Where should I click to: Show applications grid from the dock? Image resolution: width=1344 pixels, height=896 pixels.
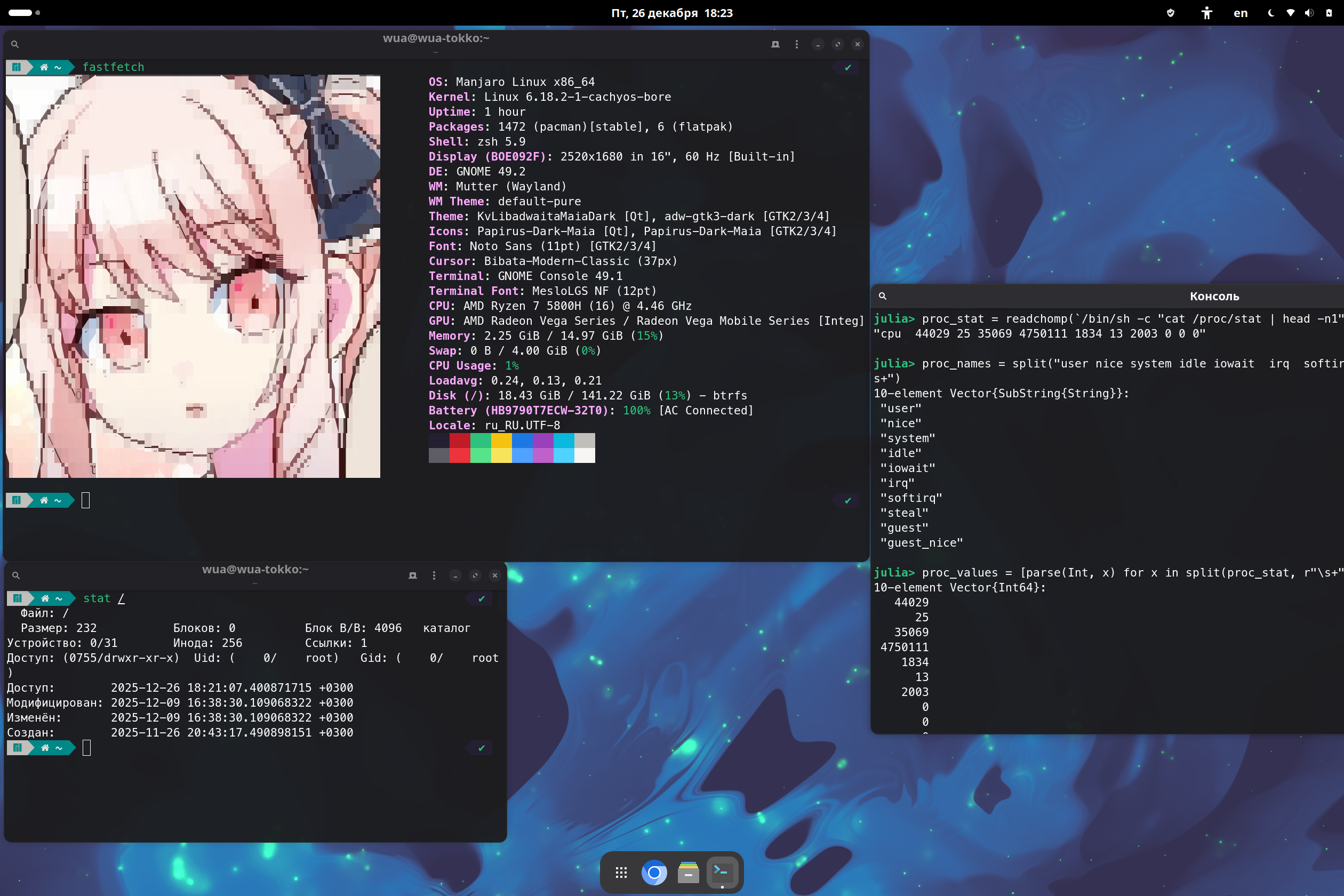(621, 873)
